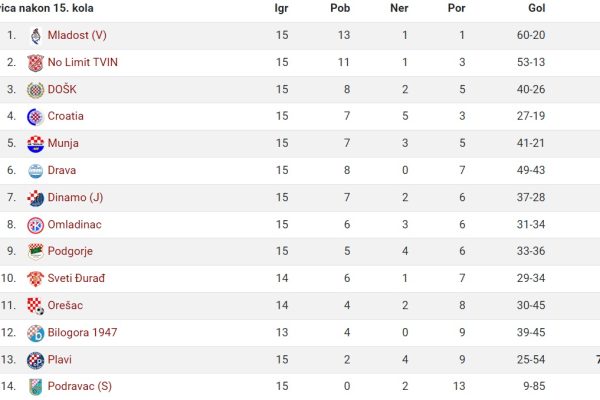The width and height of the screenshot is (600, 400).
Task: Open the Orešac team link
Action: coord(65,305)
